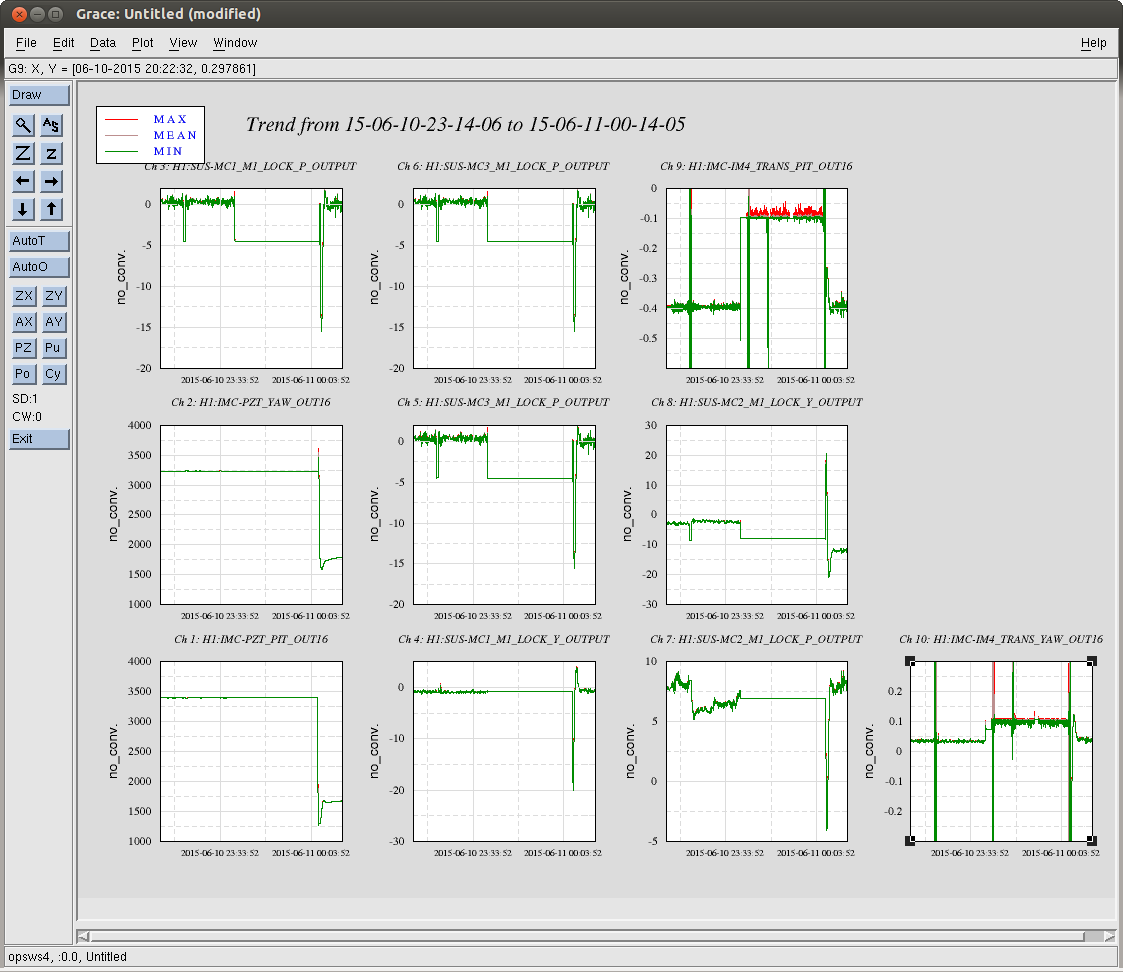Click the magnifier zoom tool icon

tap(23, 125)
